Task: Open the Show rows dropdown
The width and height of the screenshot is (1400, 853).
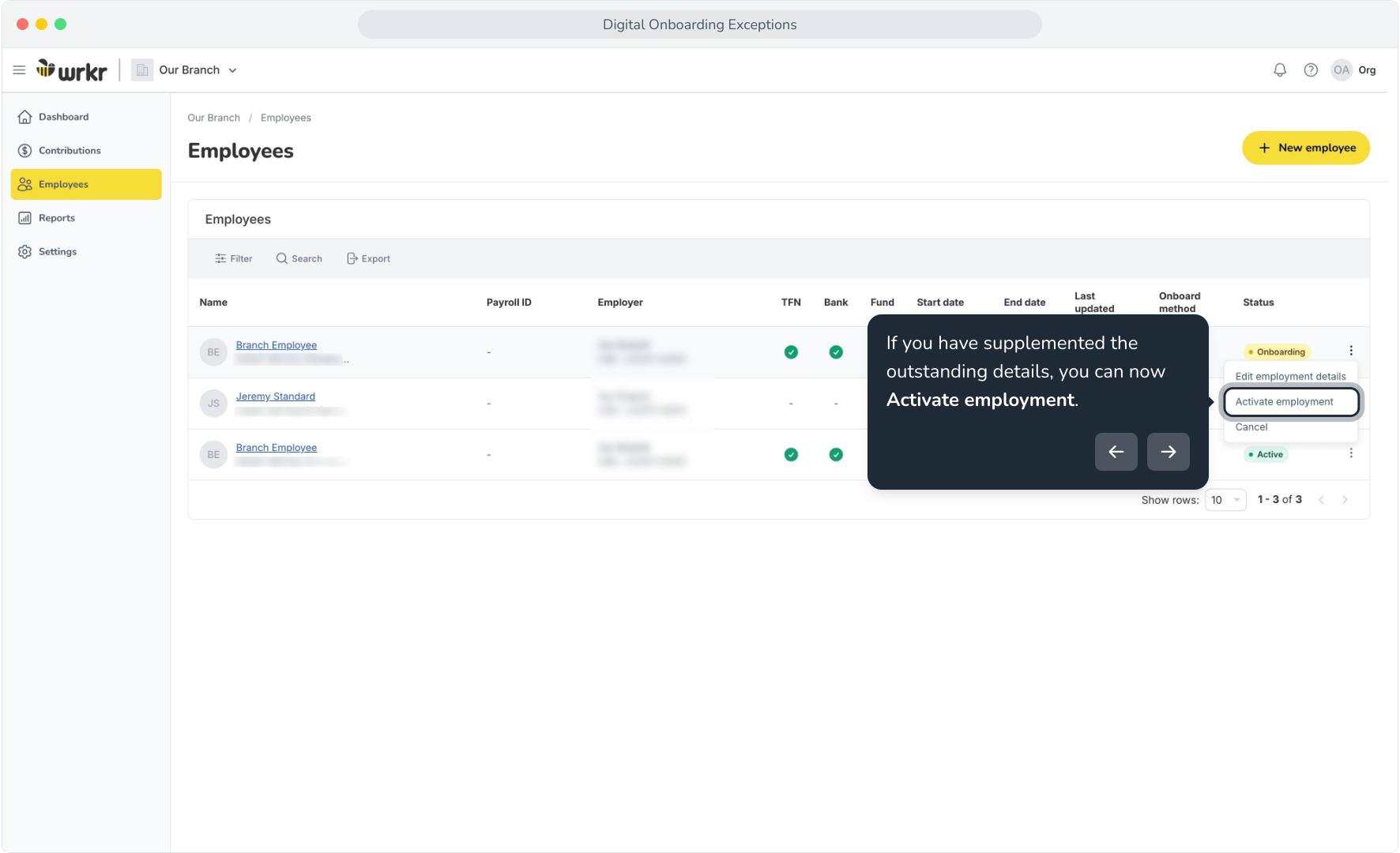Action: [x=1225, y=500]
